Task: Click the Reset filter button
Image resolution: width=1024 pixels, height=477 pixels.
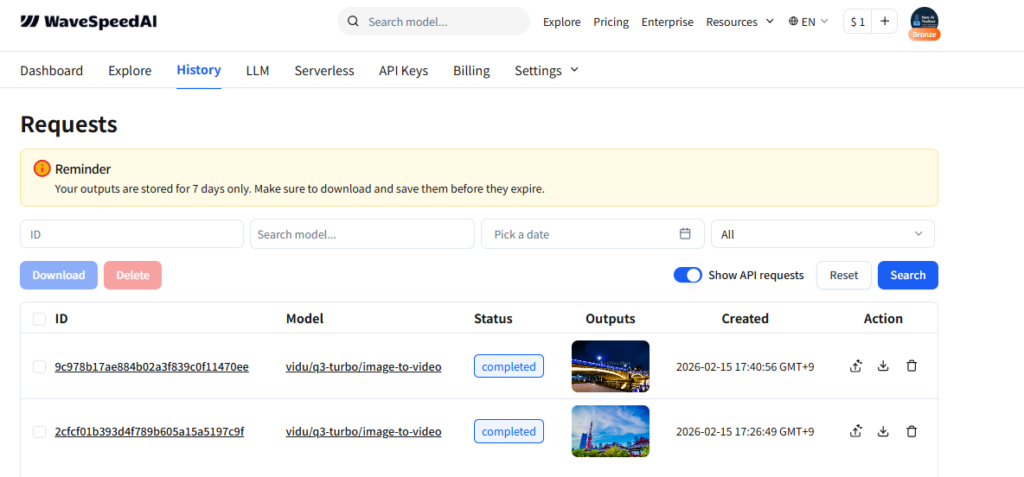Action: tap(843, 275)
